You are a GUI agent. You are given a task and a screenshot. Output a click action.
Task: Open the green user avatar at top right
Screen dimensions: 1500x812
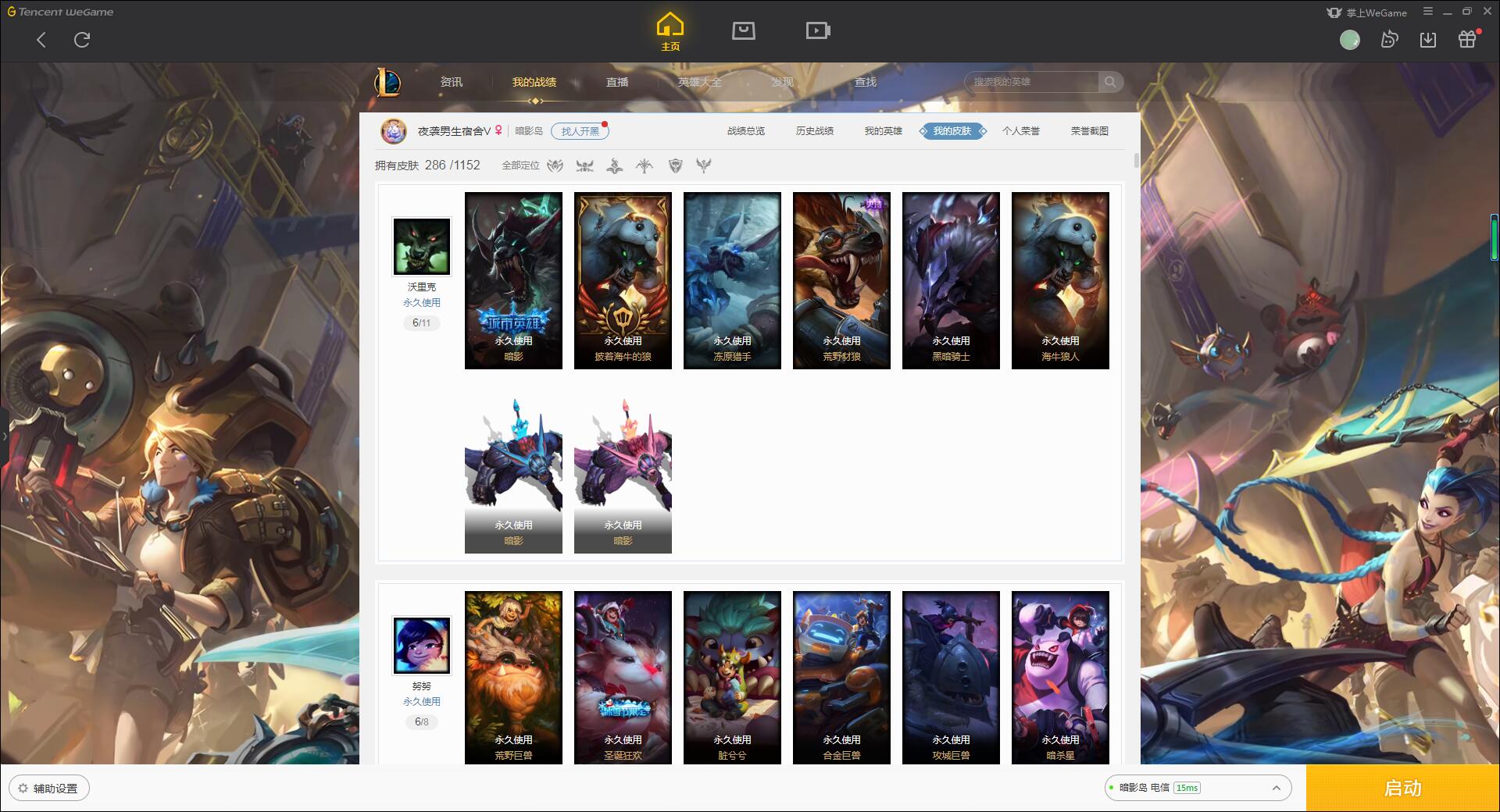coord(1349,40)
